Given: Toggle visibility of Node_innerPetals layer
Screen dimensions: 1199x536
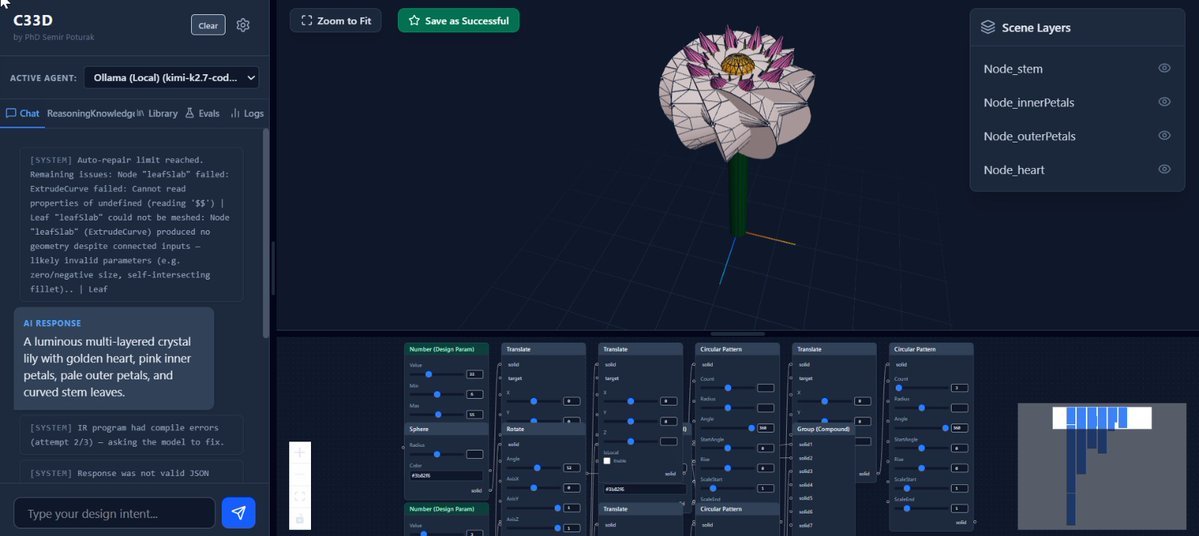Looking at the screenshot, I should coord(1164,102).
